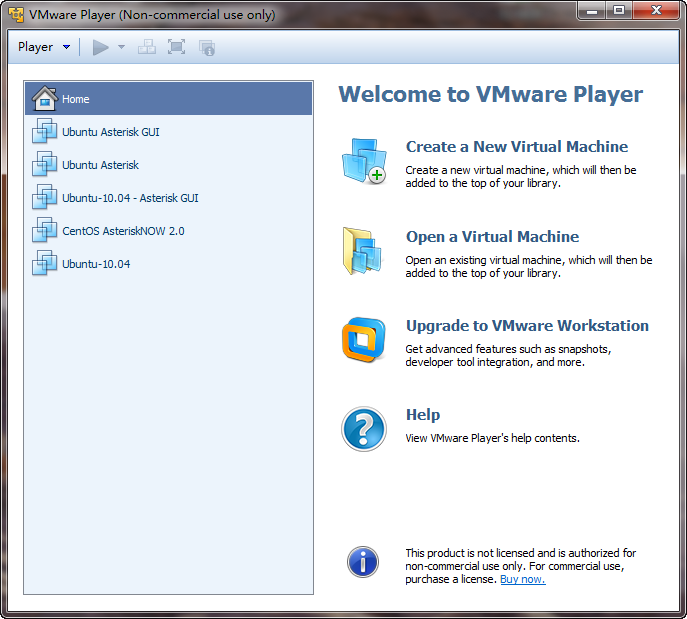Close the VMware Player window
Screen dimensions: 687x619
click(x=656, y=11)
